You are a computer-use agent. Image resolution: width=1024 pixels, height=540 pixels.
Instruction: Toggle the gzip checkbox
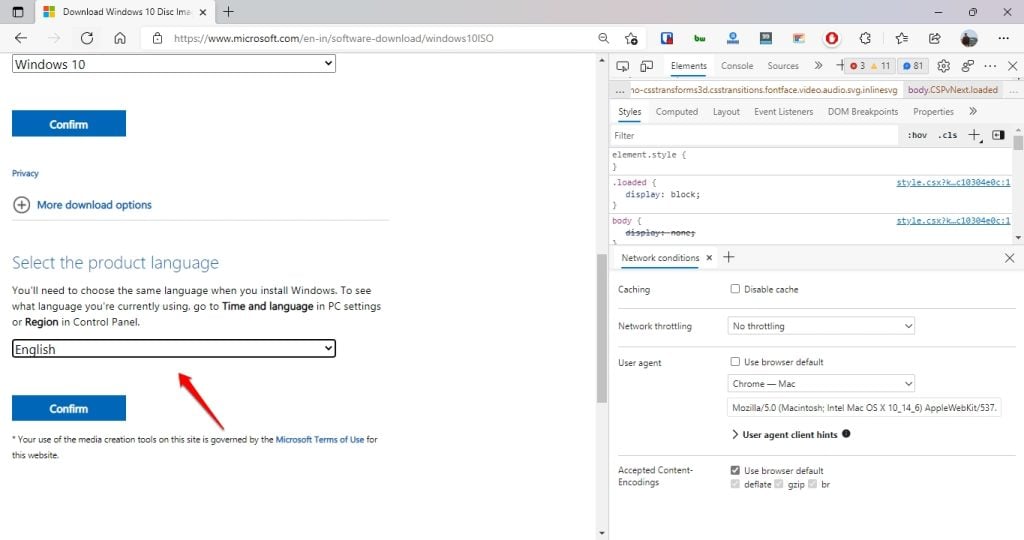[778, 484]
